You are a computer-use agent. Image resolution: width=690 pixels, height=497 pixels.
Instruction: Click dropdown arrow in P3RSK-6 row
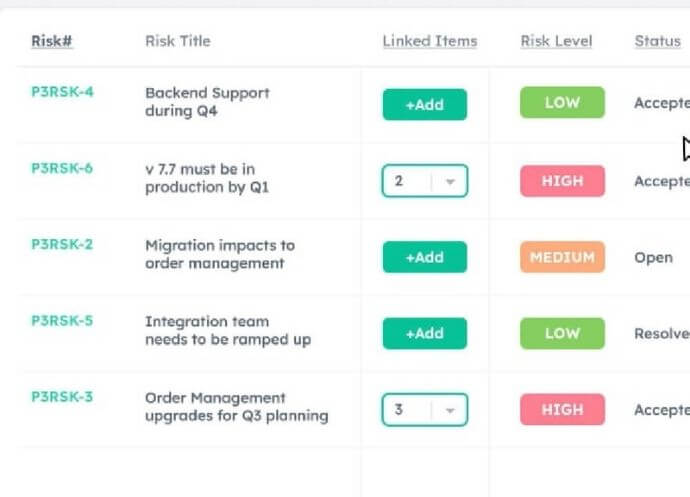450,181
